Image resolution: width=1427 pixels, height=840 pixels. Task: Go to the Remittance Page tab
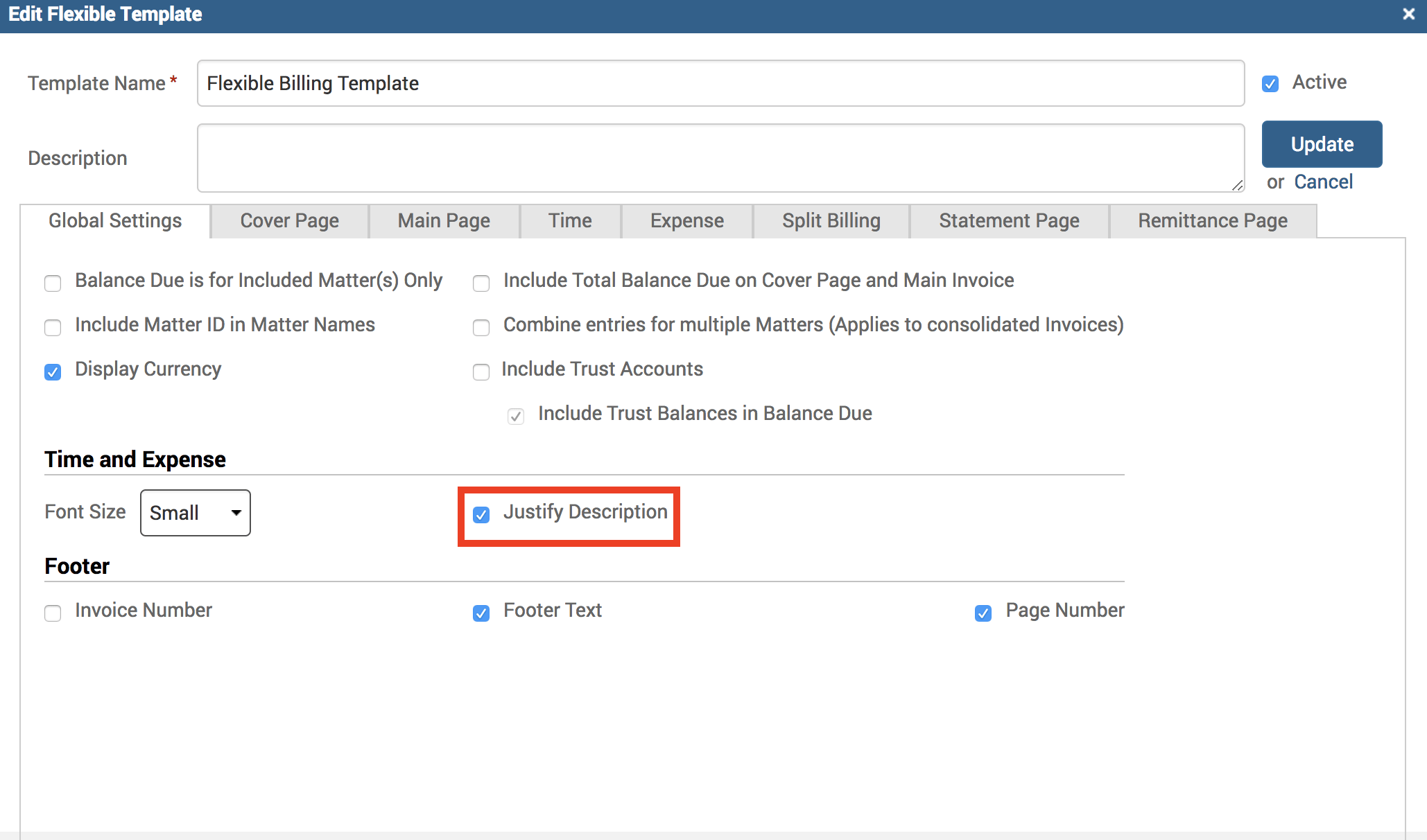(1212, 221)
